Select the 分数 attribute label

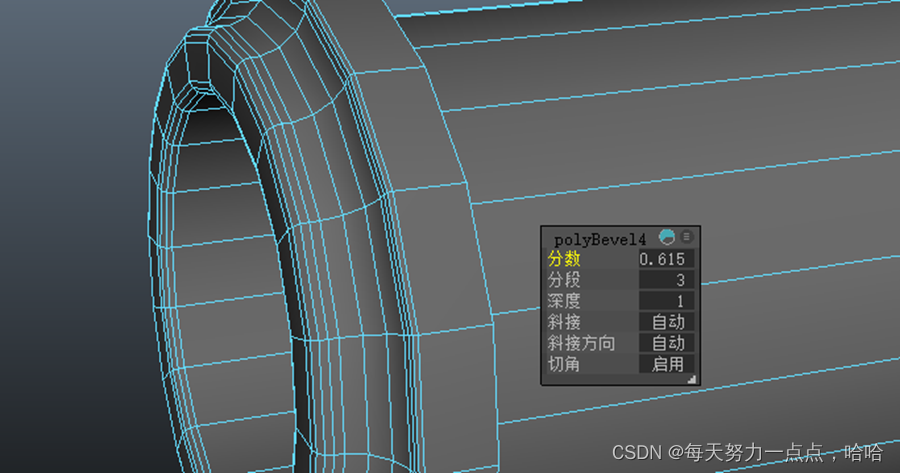pos(564,259)
